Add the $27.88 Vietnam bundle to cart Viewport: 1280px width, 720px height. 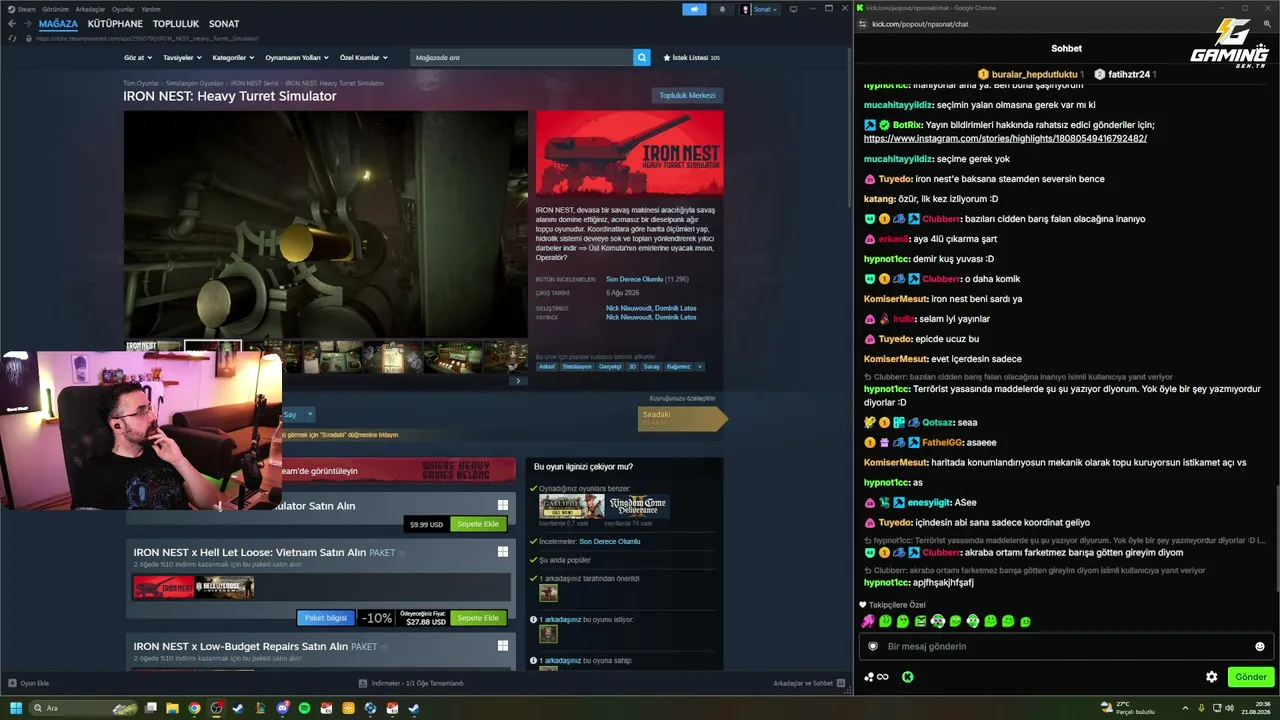tap(478, 618)
